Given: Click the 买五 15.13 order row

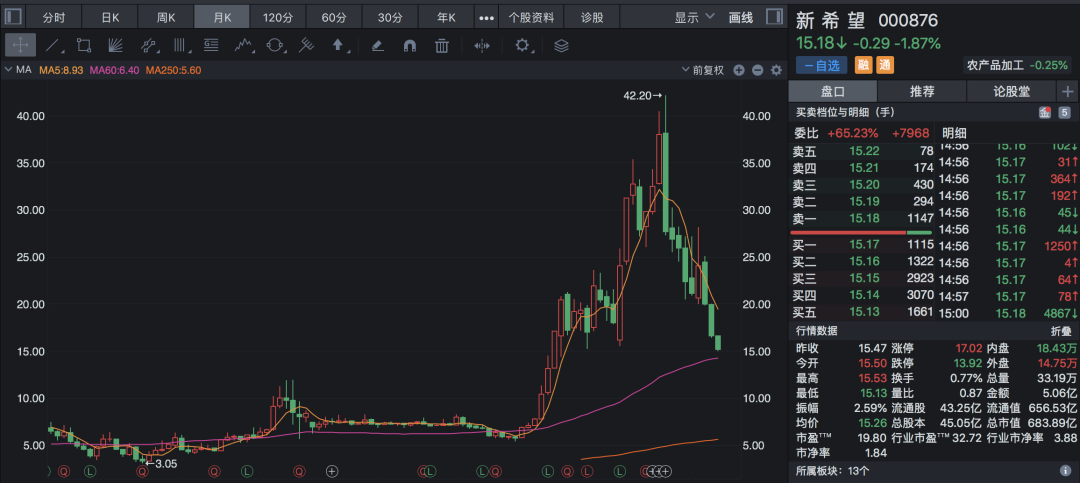Looking at the screenshot, I should tap(861, 311).
